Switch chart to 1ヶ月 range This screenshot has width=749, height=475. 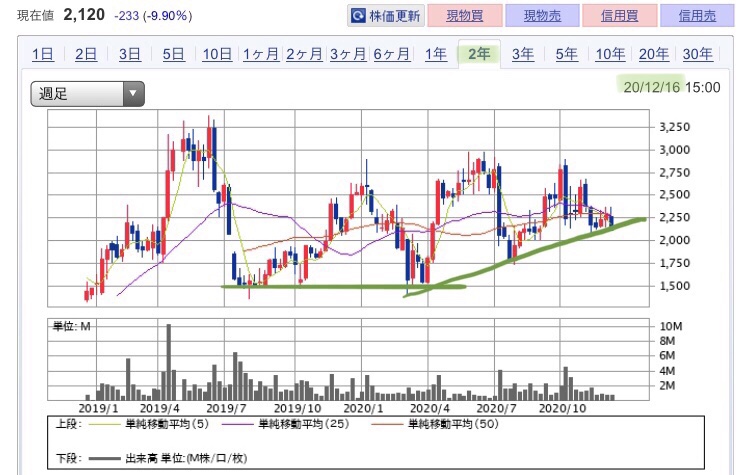click(261, 54)
